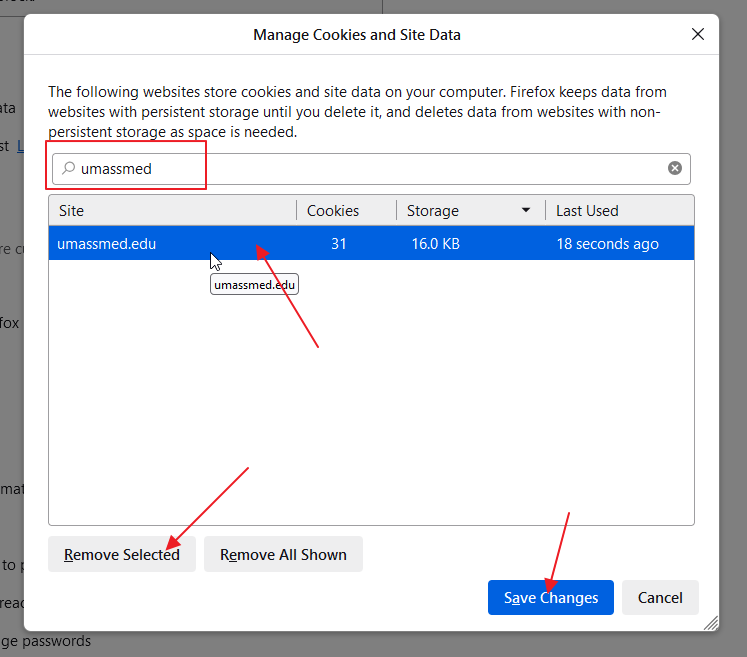Screen dimensions: 747x657
Task: Clear the umassmed search text
Action: tap(675, 168)
